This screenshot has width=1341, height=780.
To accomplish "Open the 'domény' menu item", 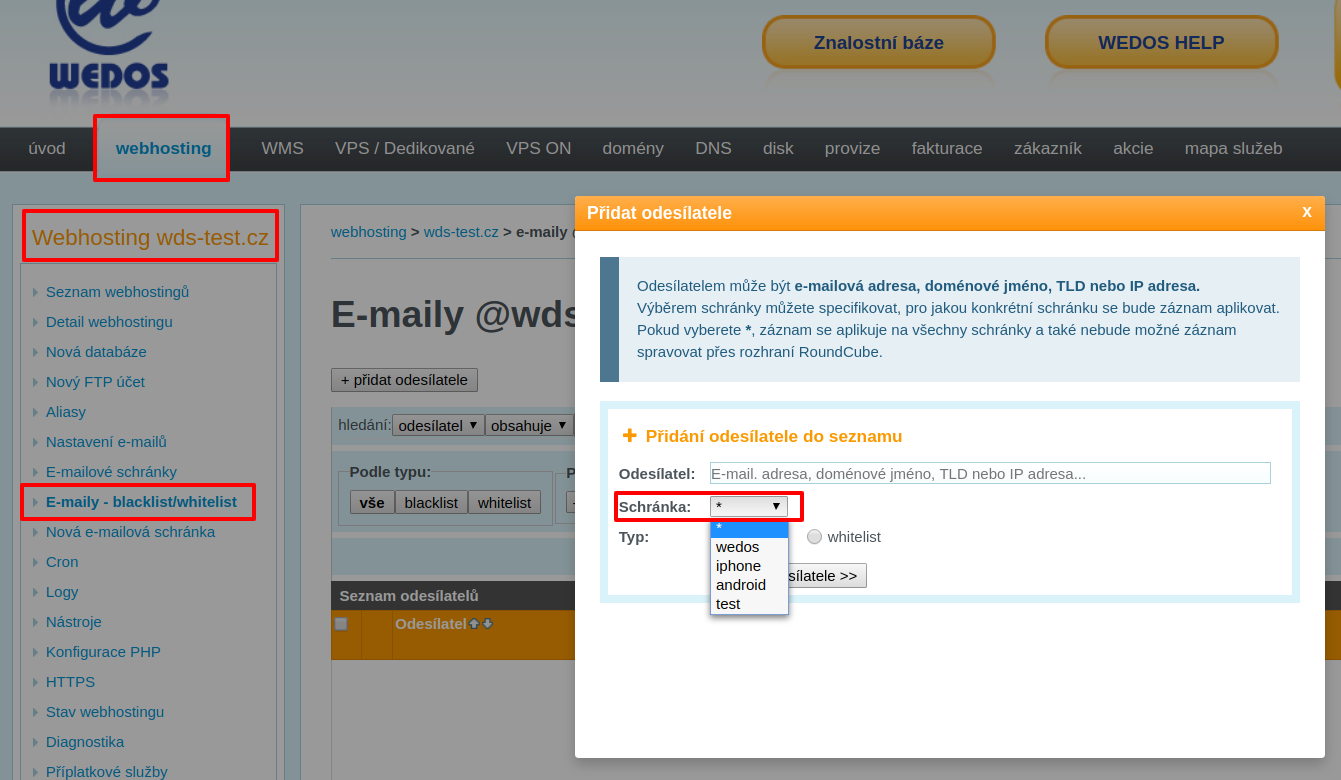I will pyautogui.click(x=632, y=149).
